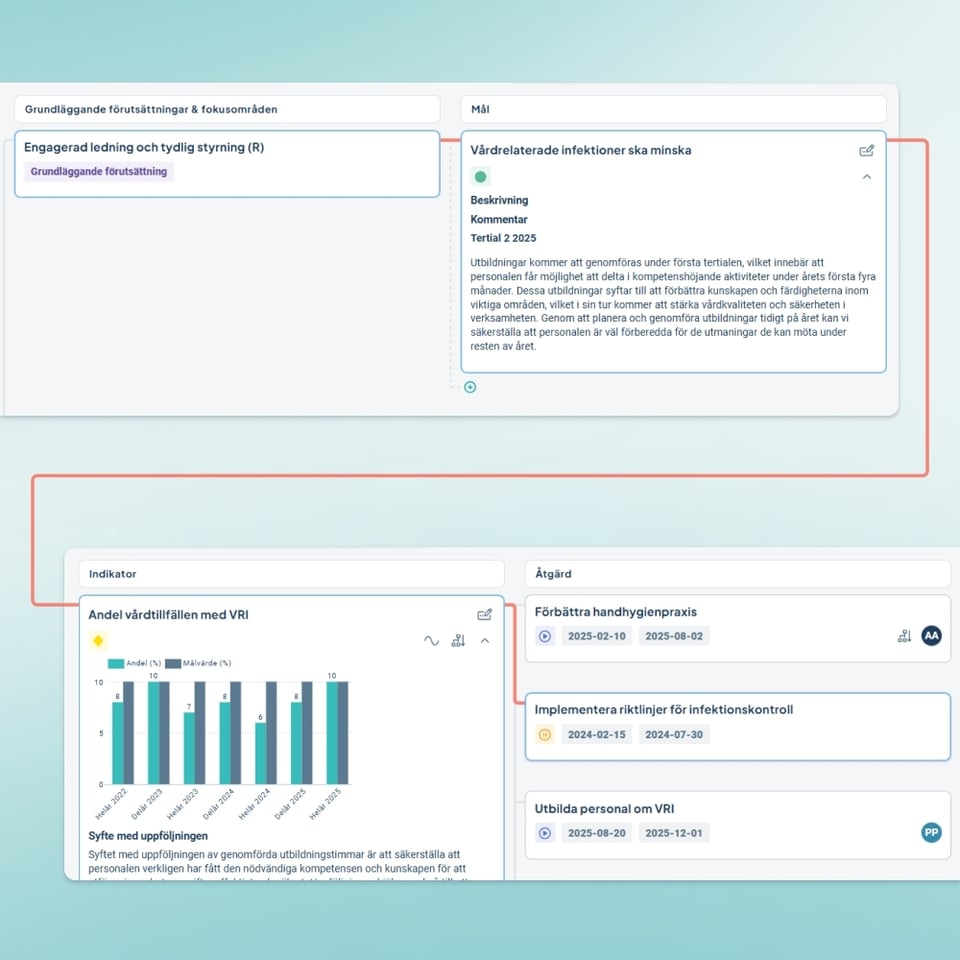Click the AA user avatar
This screenshot has height=960, width=960.
coord(931,636)
